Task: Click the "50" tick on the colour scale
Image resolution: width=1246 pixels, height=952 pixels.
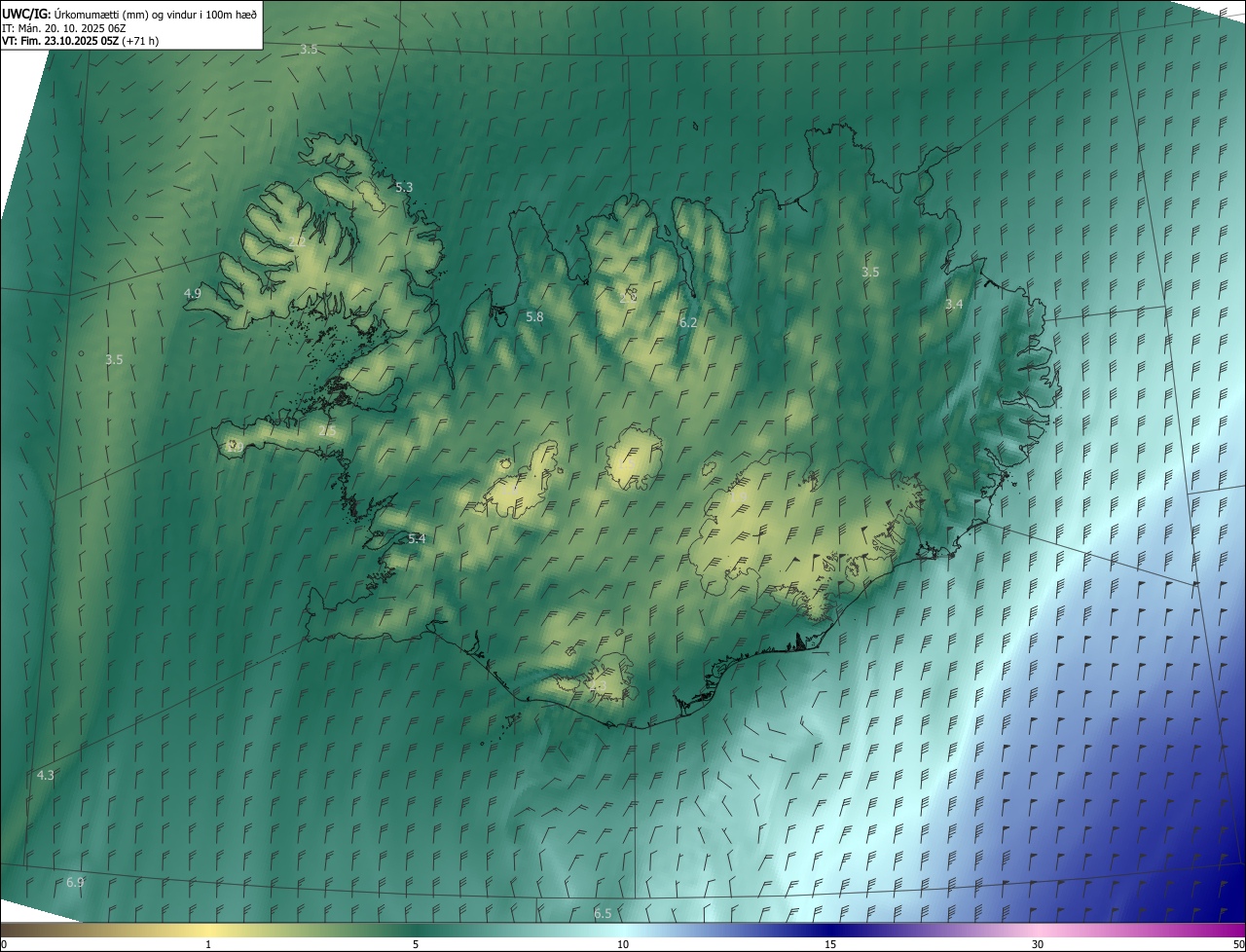Action: [x=1238, y=944]
